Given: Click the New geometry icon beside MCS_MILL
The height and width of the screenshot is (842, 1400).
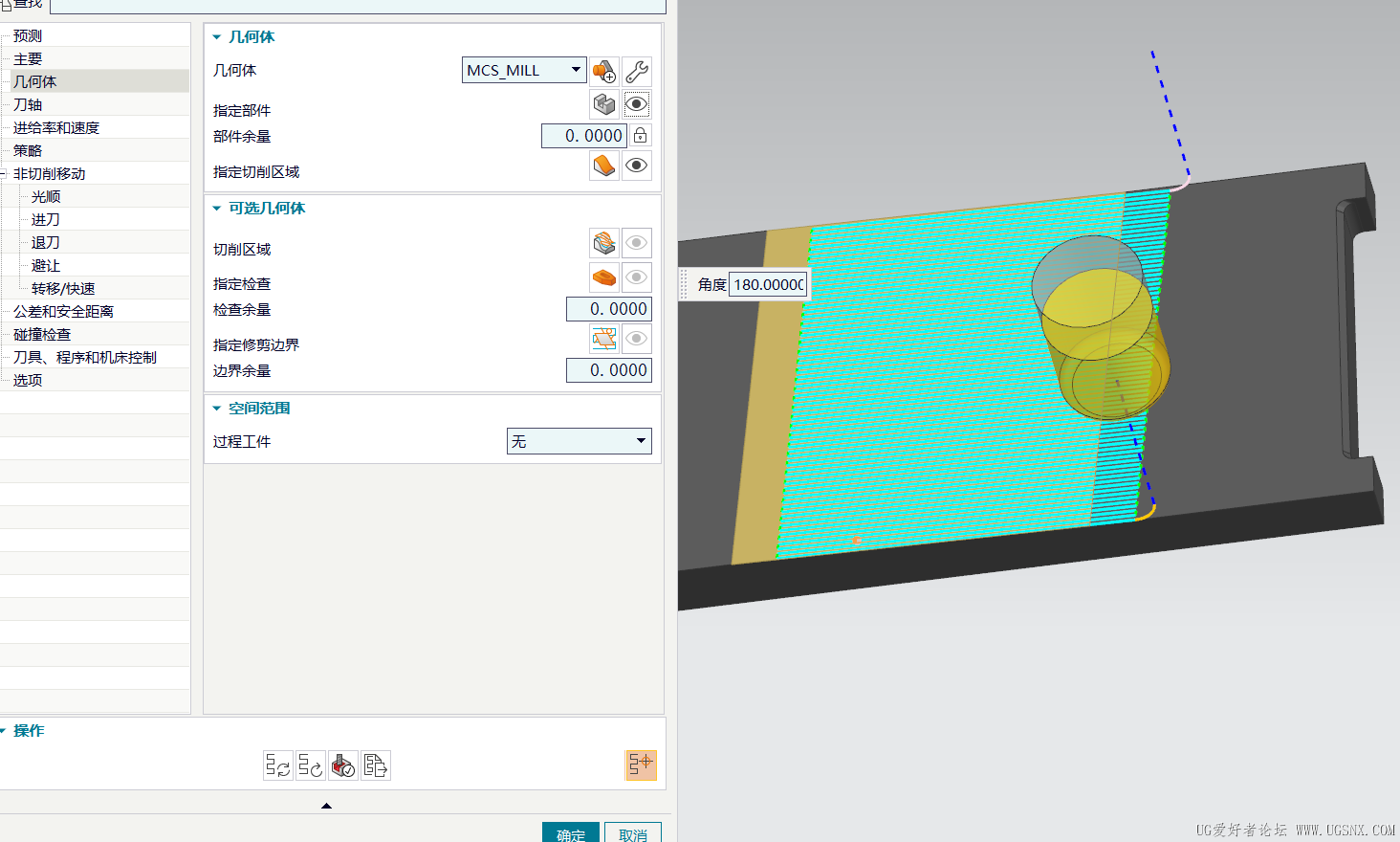Looking at the screenshot, I should [x=604, y=71].
